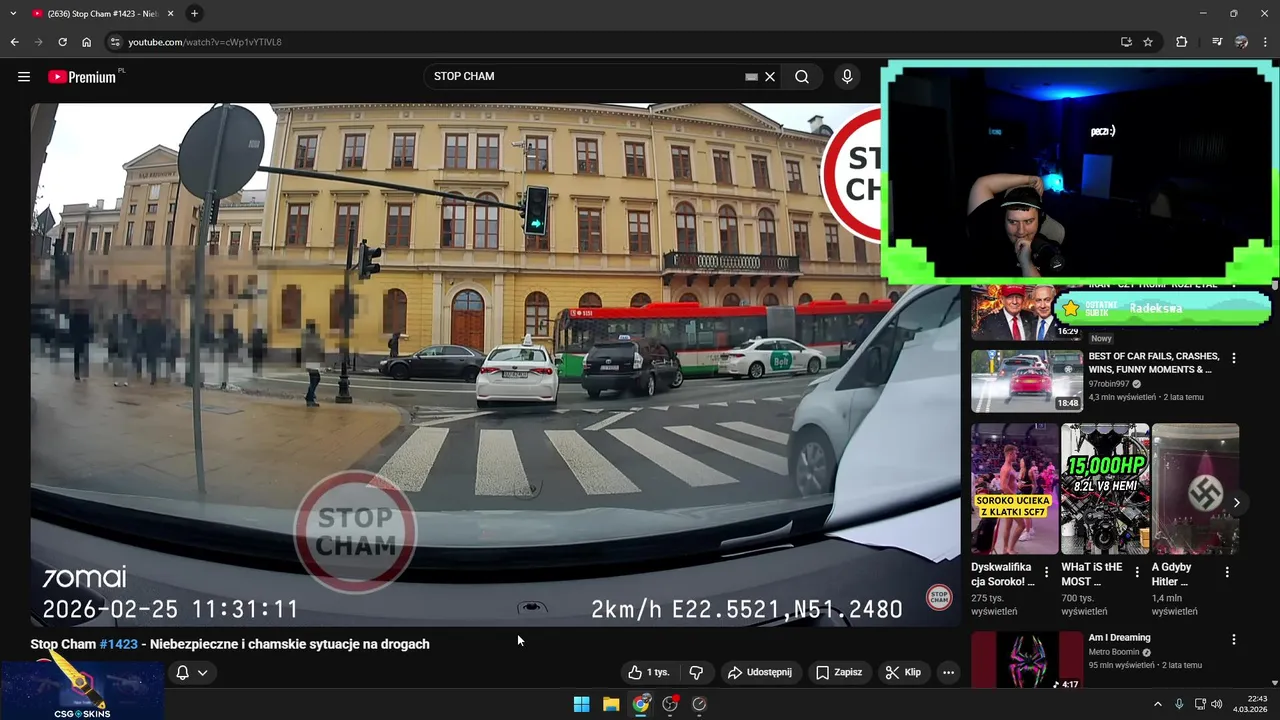This screenshot has height=720, width=1280.
Task: Open File Explorer from taskbar
Action: tap(611, 704)
